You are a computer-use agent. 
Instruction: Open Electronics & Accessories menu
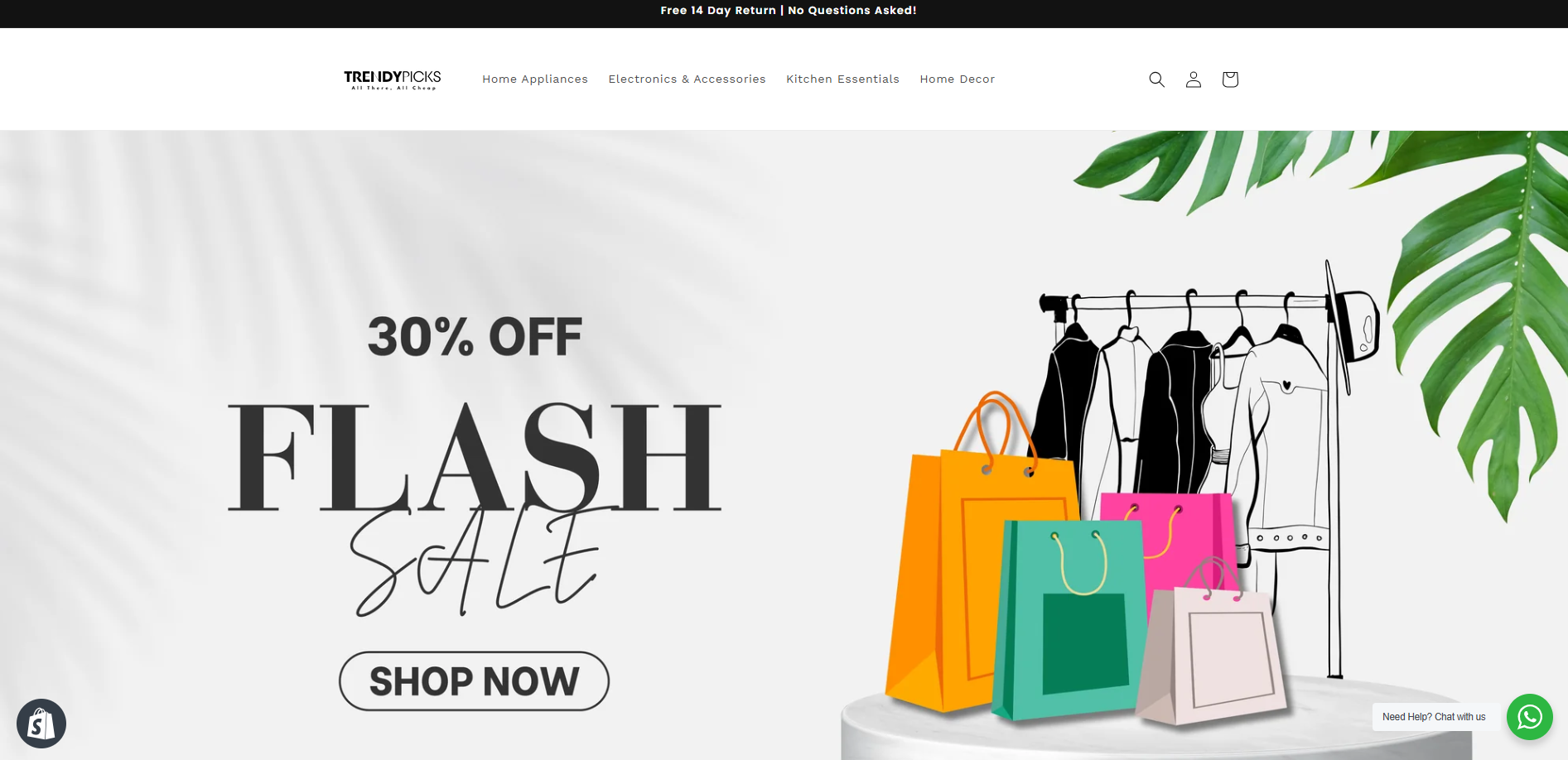coord(687,79)
